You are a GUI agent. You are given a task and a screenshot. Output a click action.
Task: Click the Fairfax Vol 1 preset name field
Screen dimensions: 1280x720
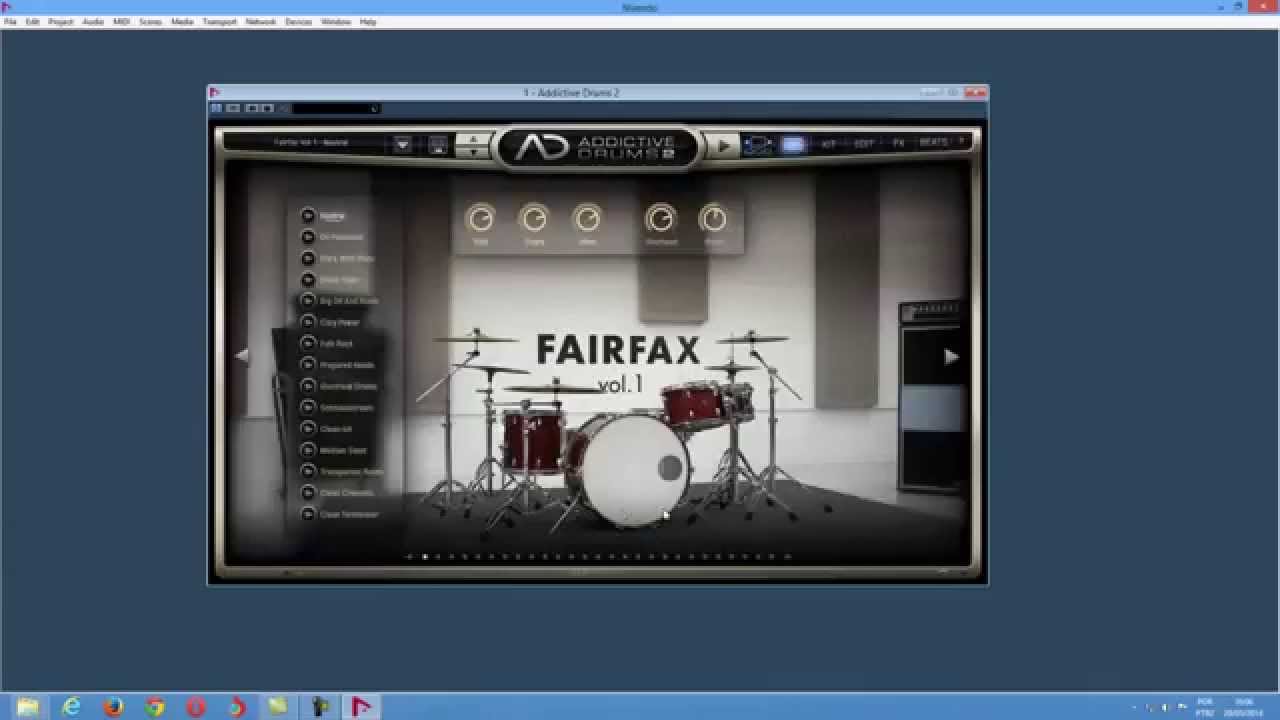pyautogui.click(x=309, y=143)
